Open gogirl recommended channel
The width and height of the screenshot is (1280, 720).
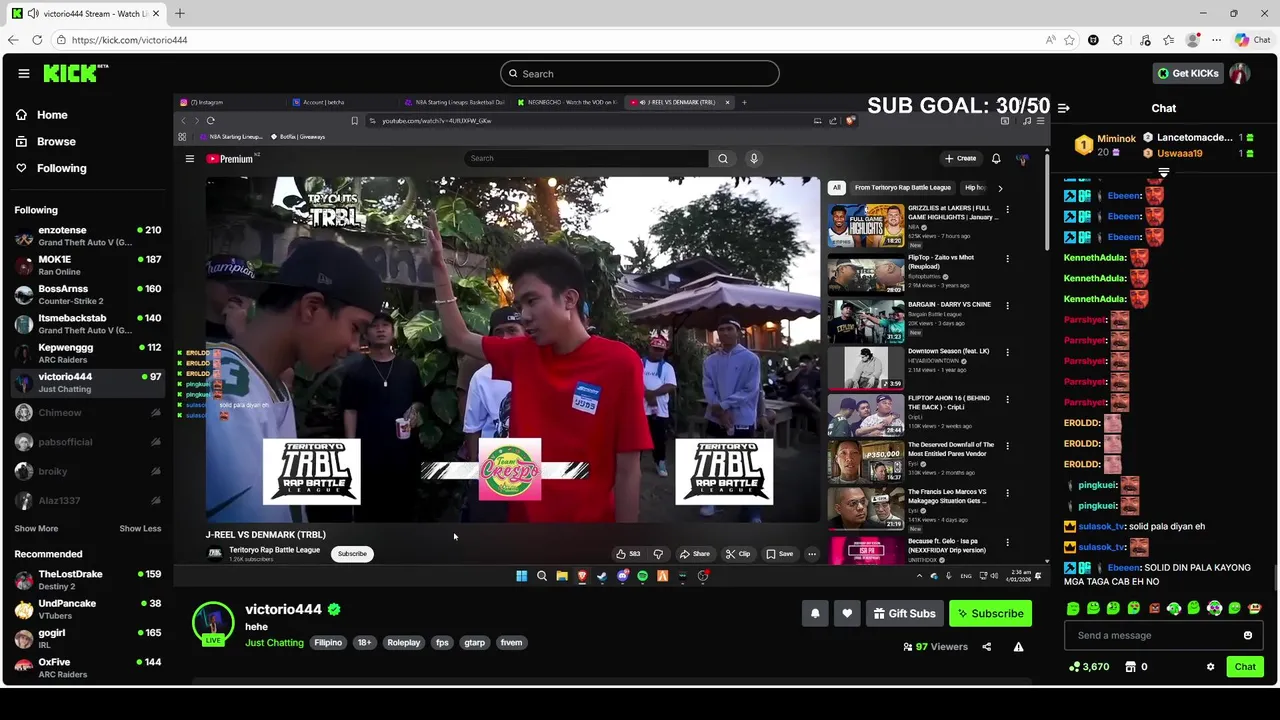click(87, 638)
